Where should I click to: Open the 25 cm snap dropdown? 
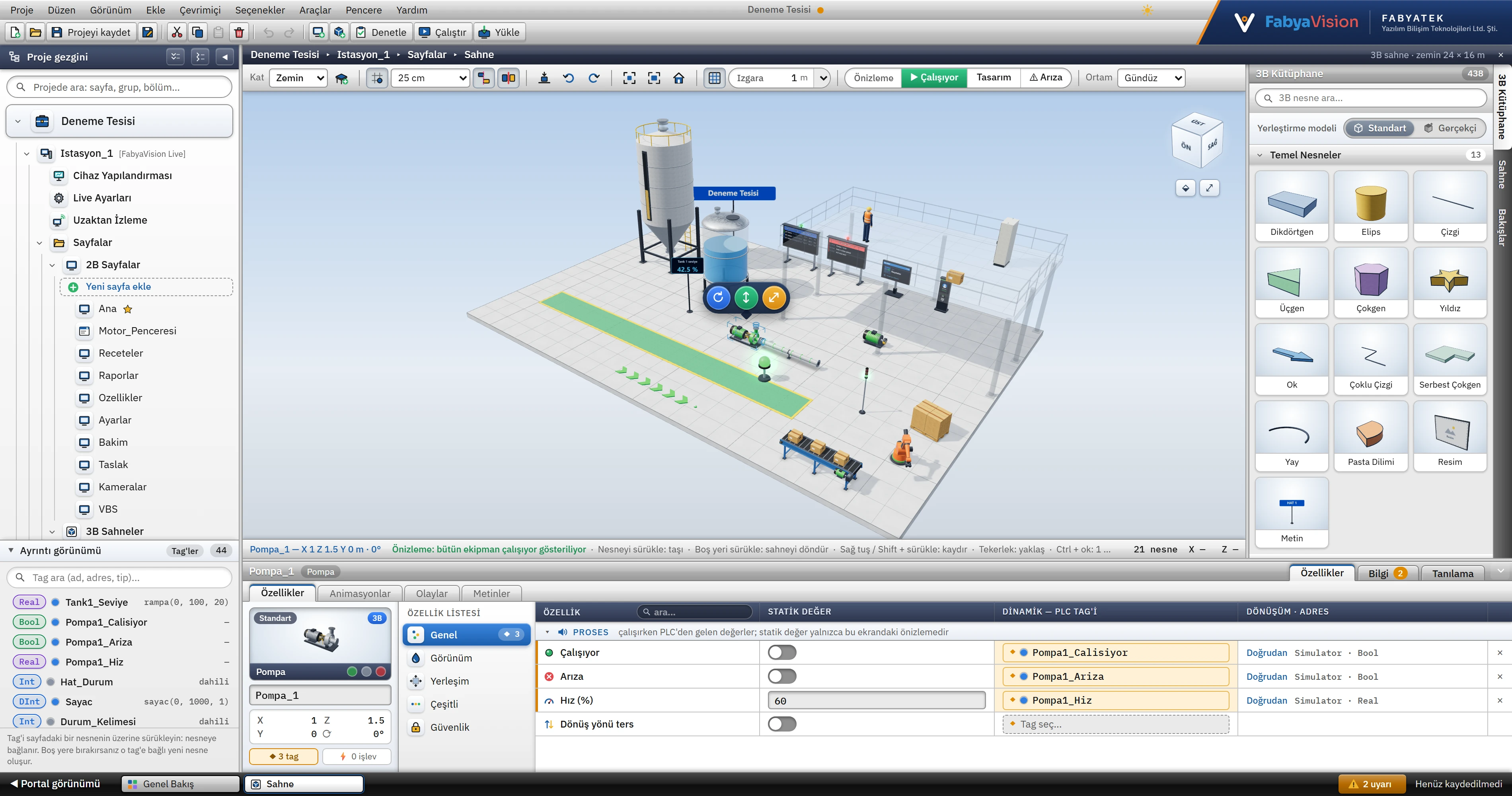pyautogui.click(x=431, y=78)
